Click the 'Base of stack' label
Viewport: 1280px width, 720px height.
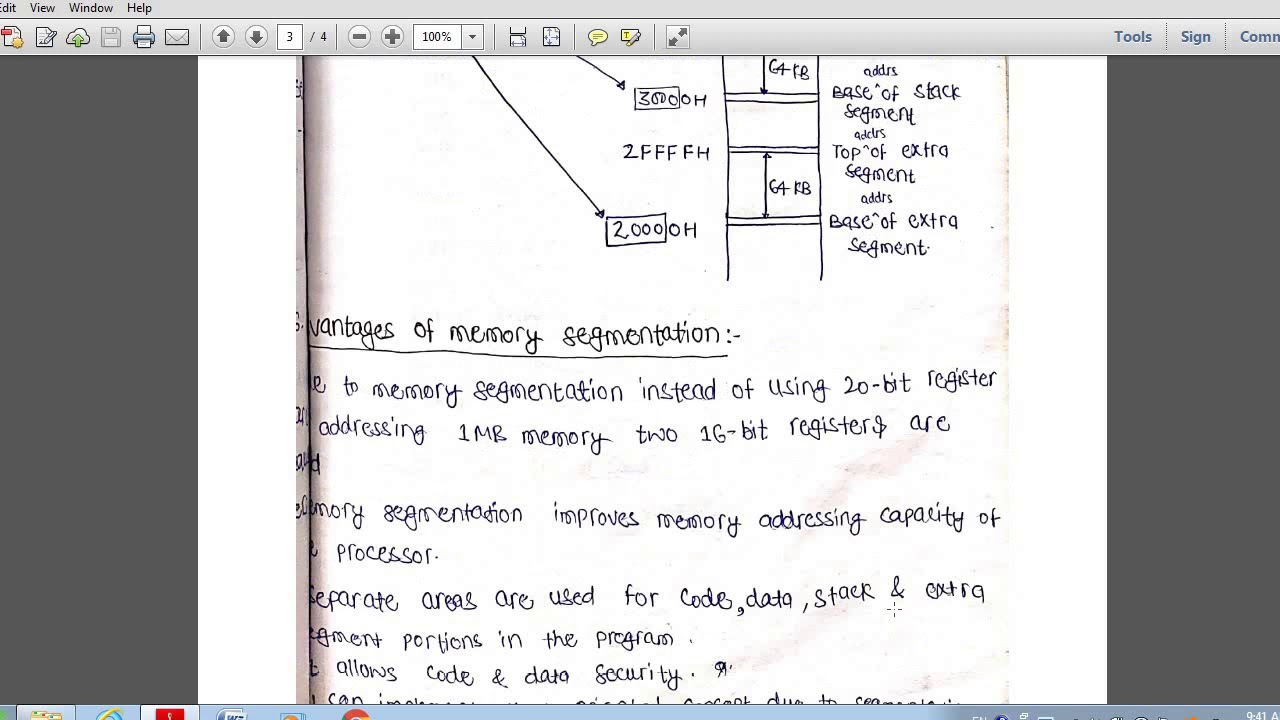895,92
